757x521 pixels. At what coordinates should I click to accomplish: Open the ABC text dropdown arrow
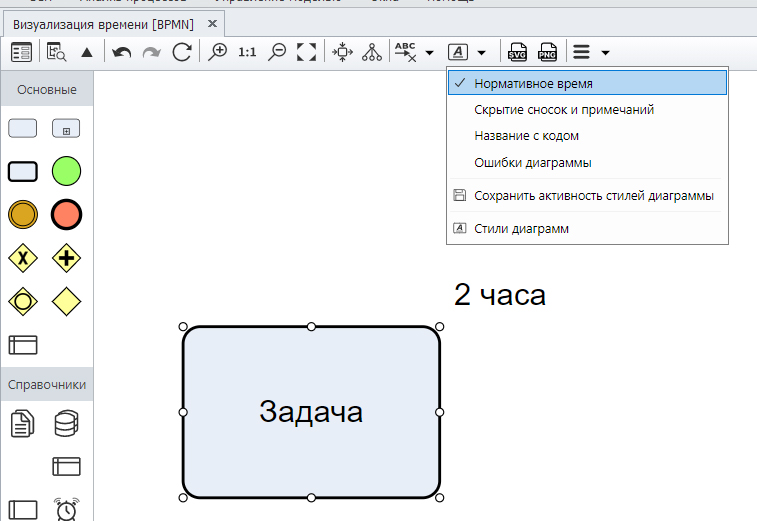click(x=429, y=51)
